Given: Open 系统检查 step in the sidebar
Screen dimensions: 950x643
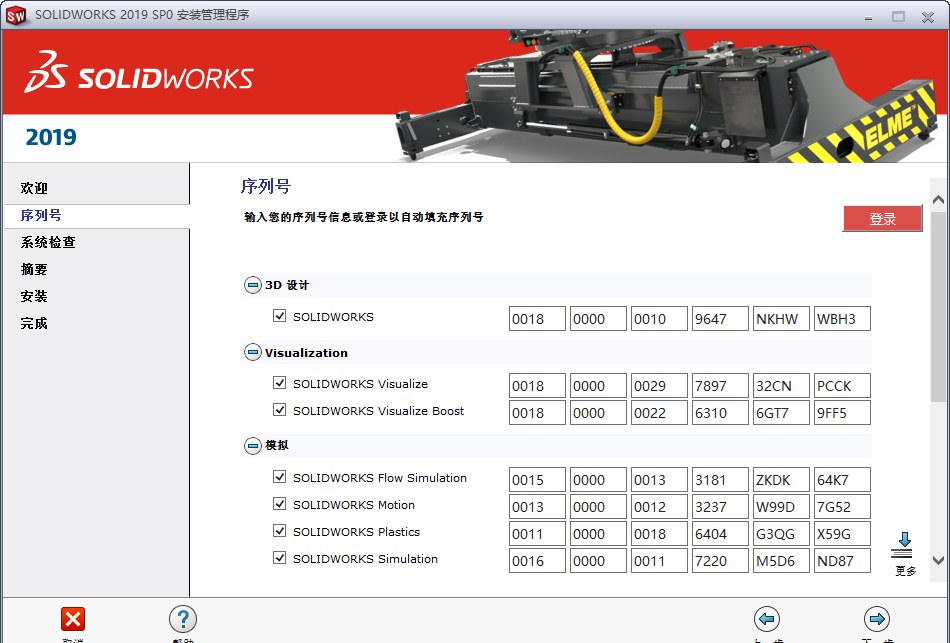Looking at the screenshot, I should [48, 242].
